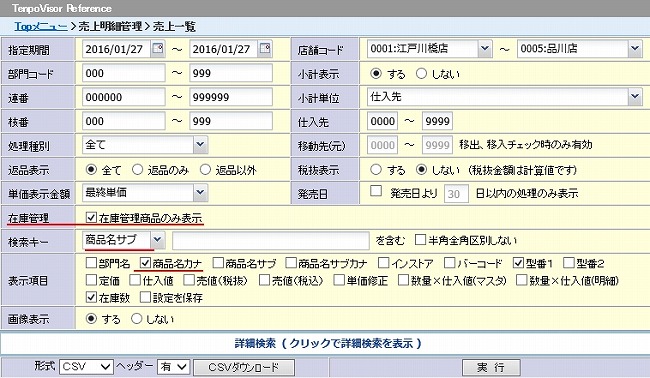Open calendar icon for start date
Image resolution: width=650 pixels, height=378 pixels.
(x=158, y=48)
